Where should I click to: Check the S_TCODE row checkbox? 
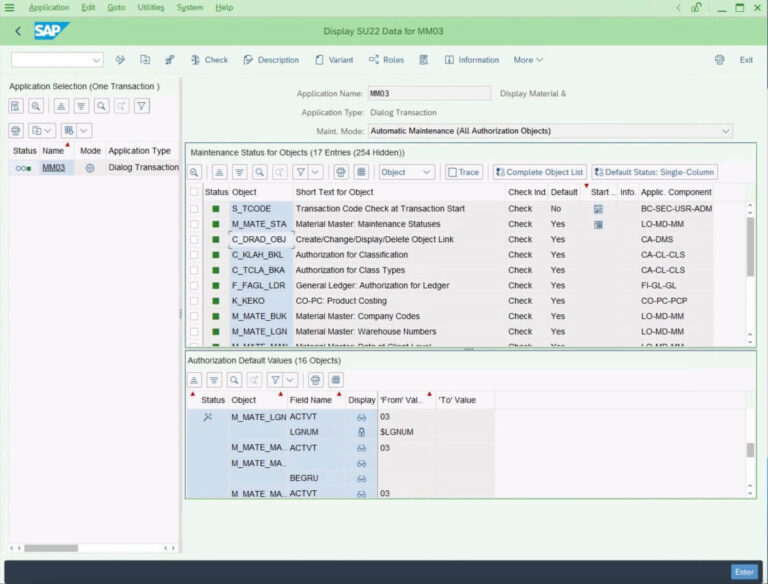(x=194, y=209)
